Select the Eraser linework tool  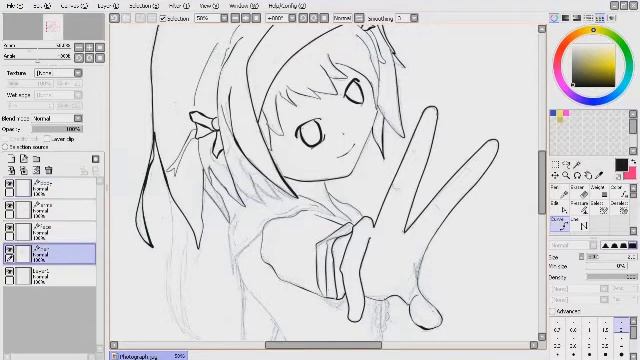pos(579,192)
